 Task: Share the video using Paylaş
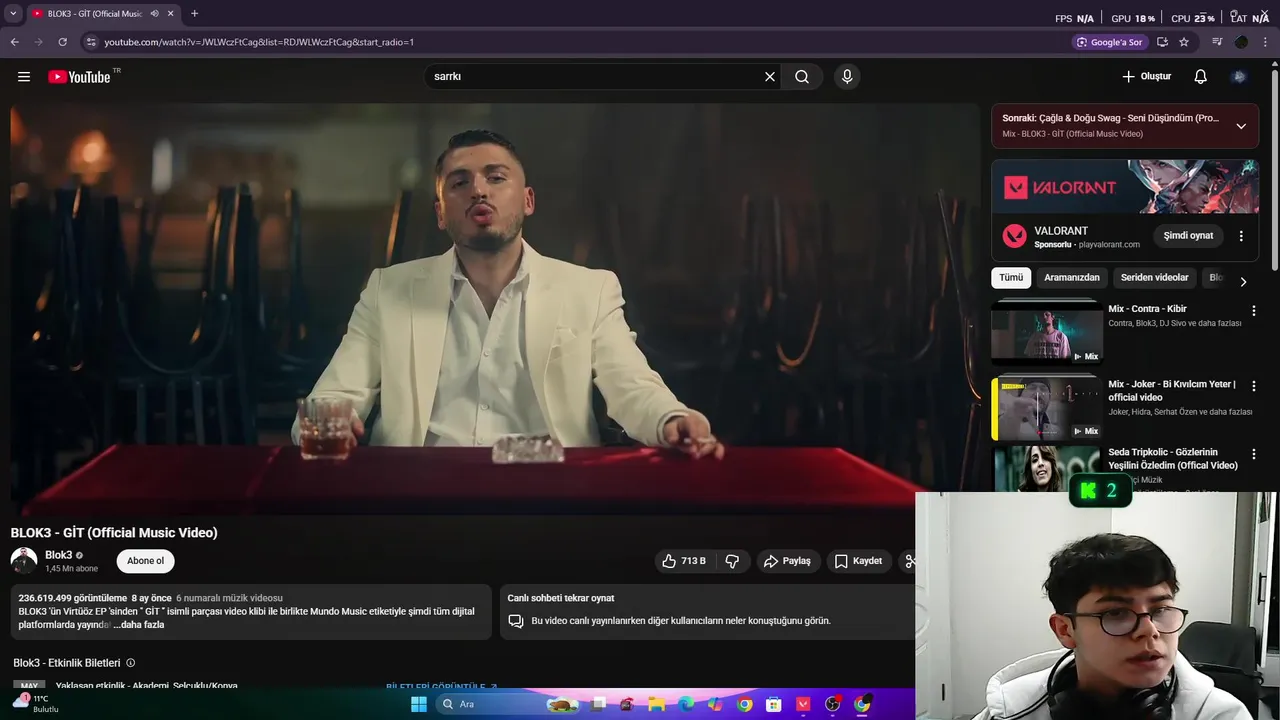click(x=787, y=561)
